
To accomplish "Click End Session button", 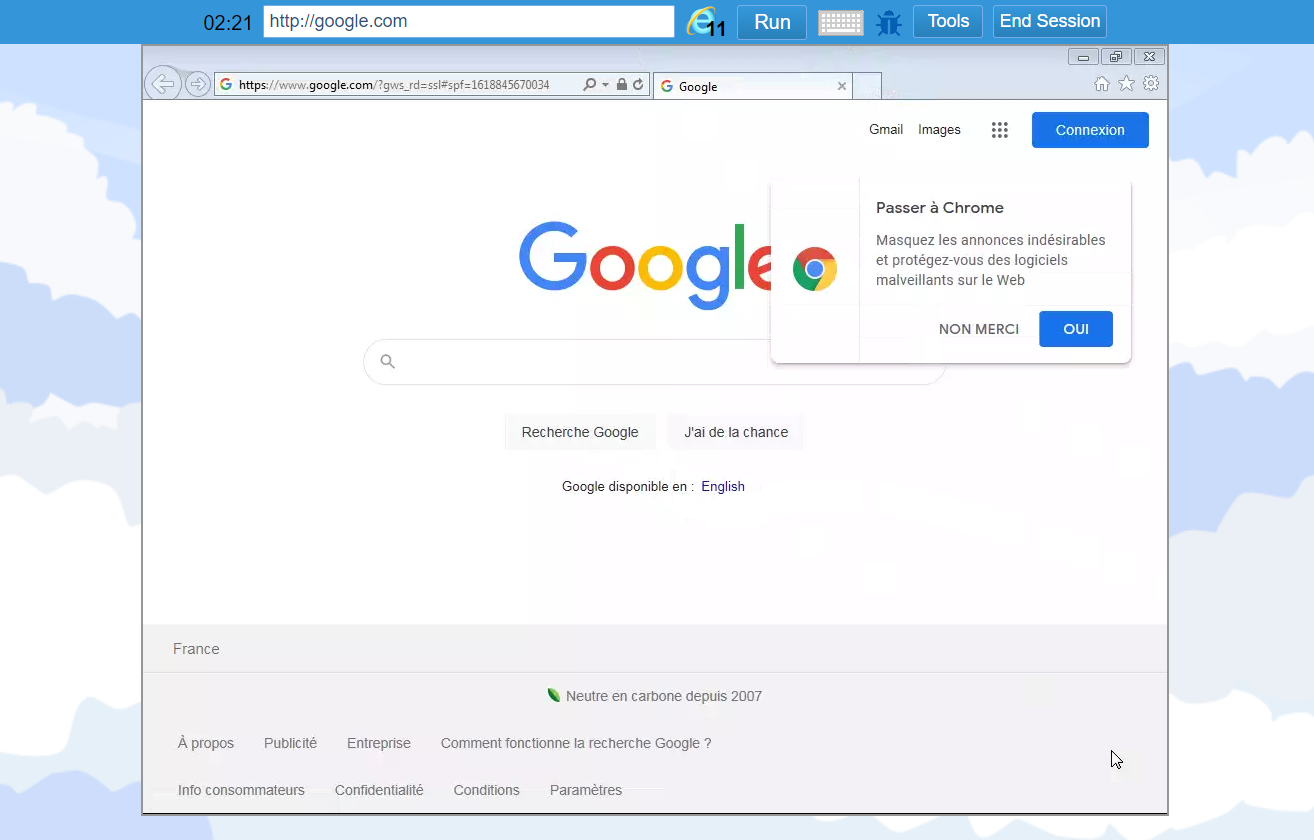I will click(x=1050, y=21).
